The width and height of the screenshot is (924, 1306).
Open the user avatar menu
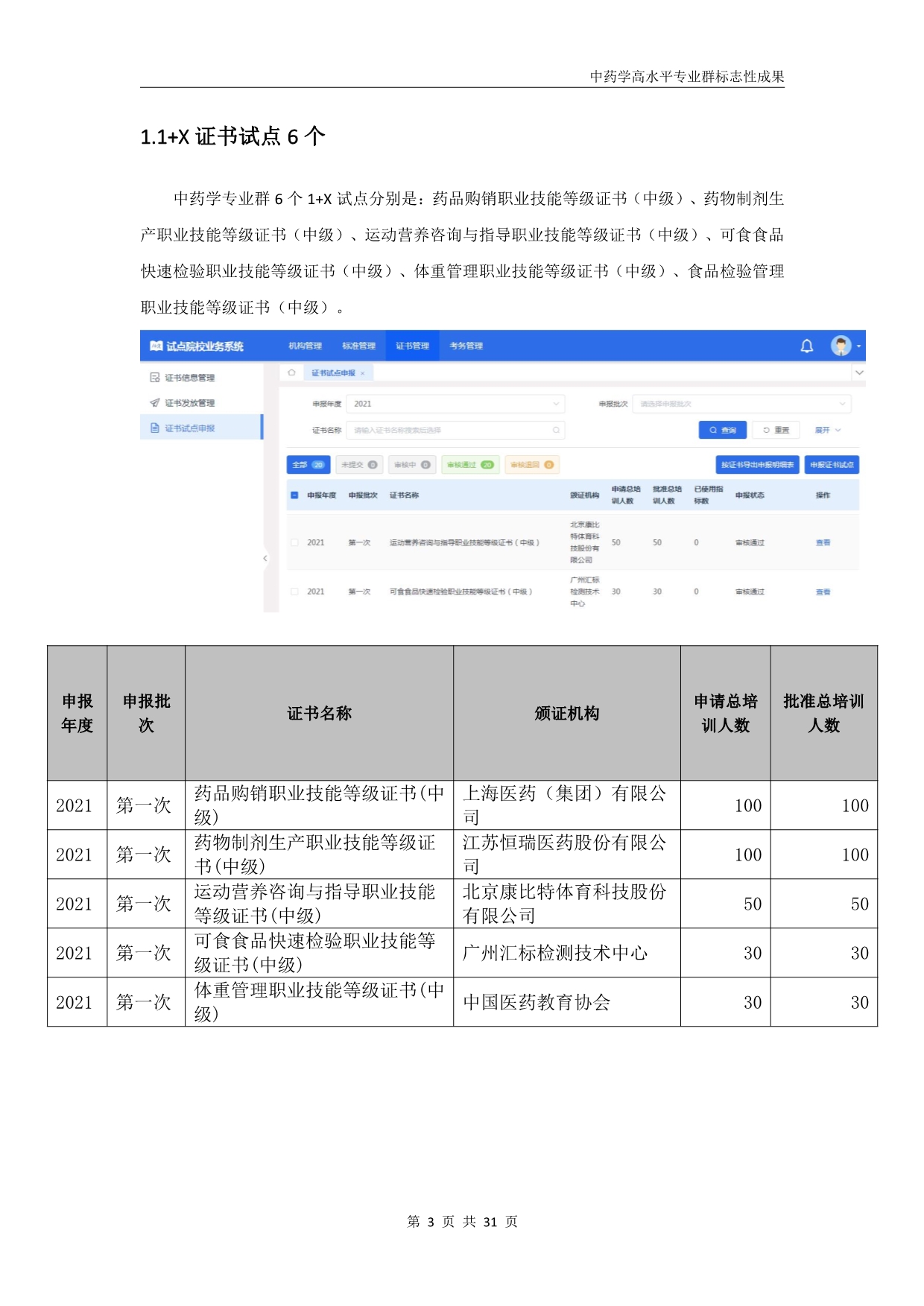(x=841, y=346)
